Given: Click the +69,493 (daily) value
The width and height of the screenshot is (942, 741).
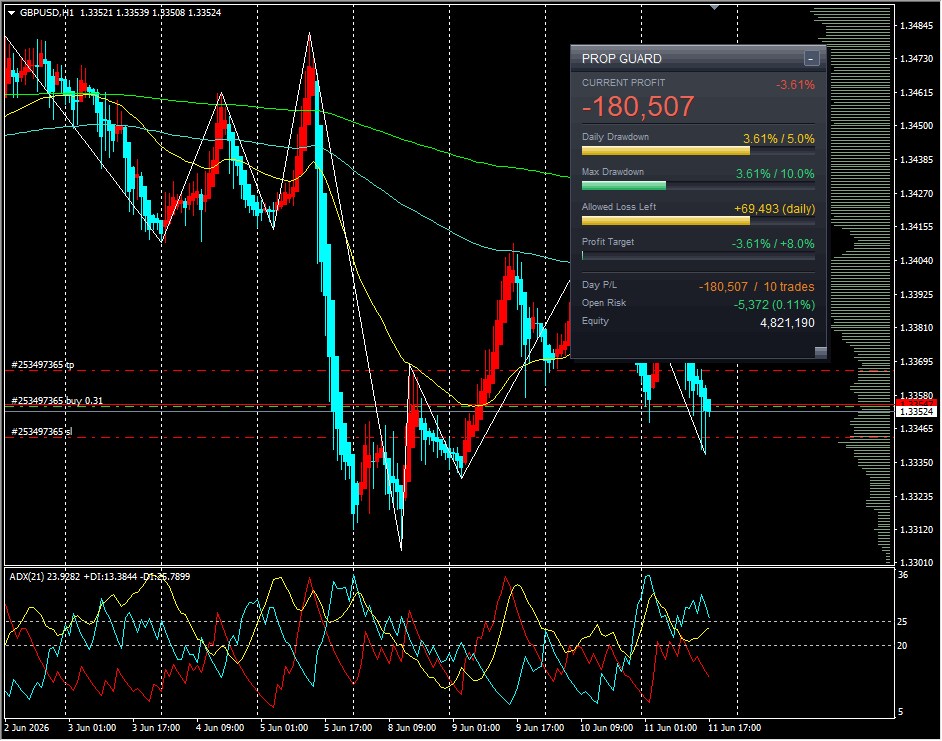Looking at the screenshot, I should (774, 209).
